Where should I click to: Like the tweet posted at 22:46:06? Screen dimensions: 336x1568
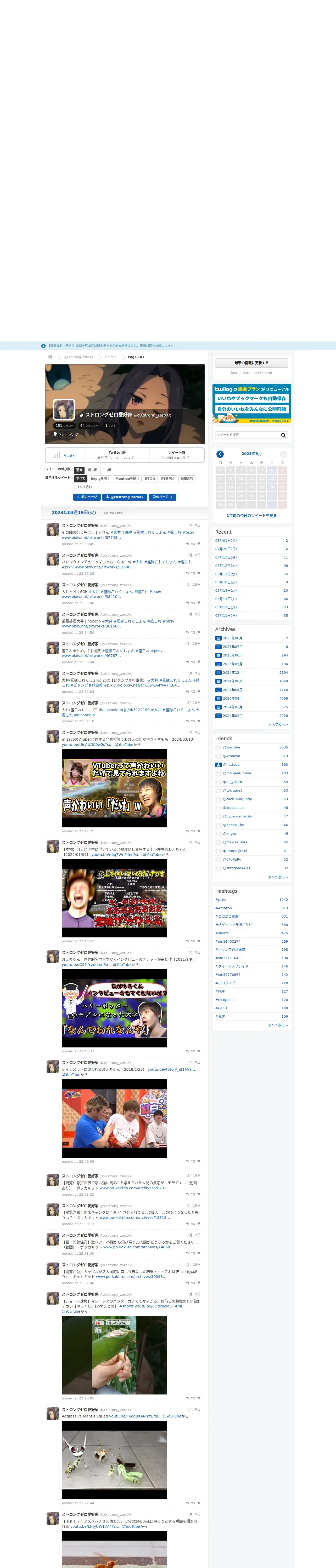pyautogui.click(x=199, y=1161)
